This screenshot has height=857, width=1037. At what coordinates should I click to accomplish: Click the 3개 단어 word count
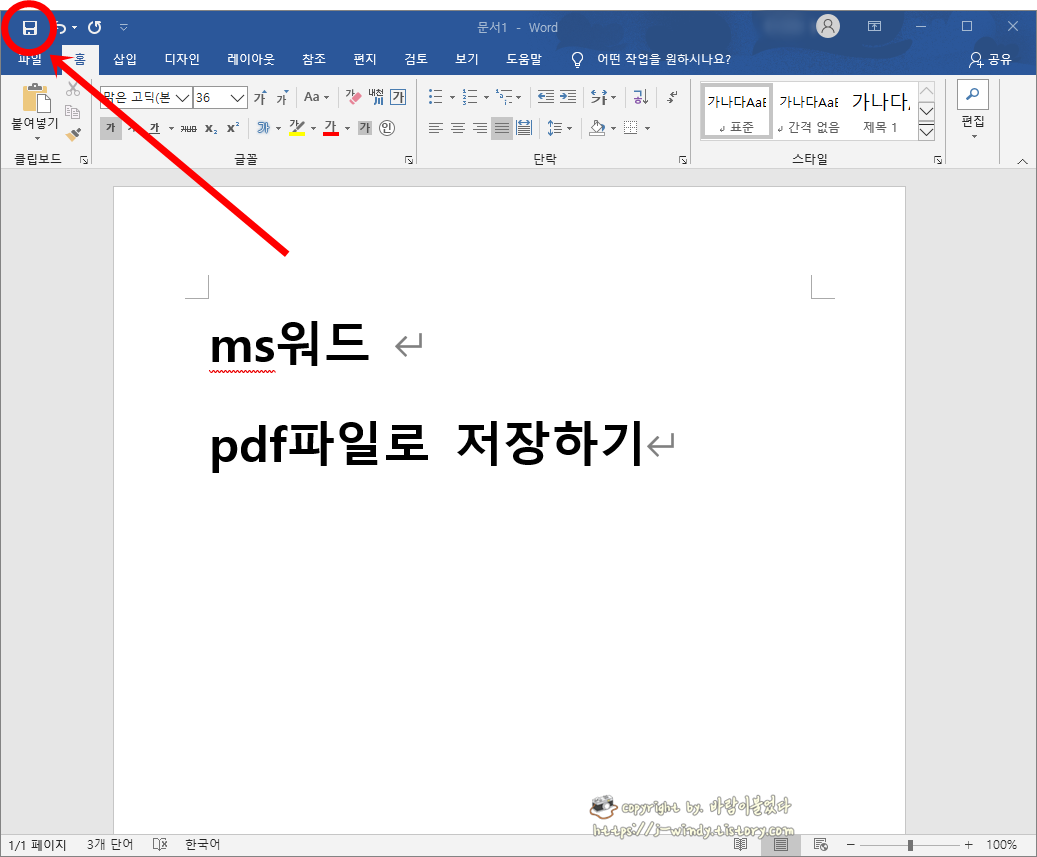click(110, 844)
